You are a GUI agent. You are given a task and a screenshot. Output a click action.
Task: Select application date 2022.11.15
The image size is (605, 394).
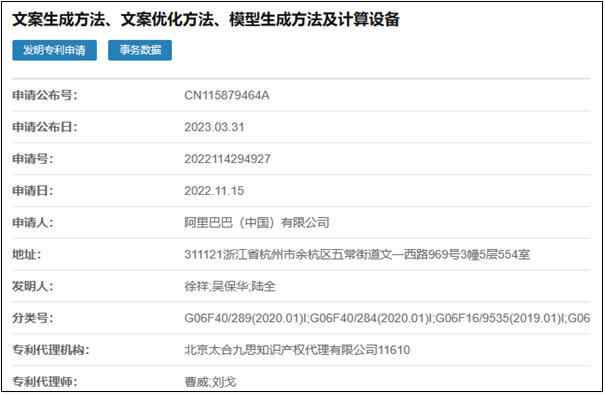(x=214, y=191)
